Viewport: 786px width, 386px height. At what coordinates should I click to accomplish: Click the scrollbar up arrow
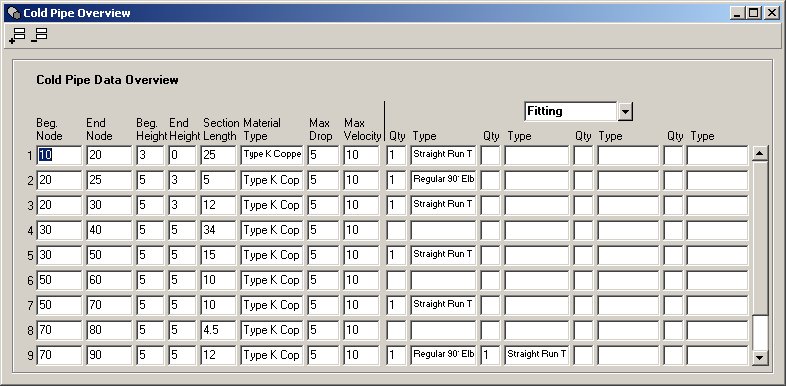[760, 153]
